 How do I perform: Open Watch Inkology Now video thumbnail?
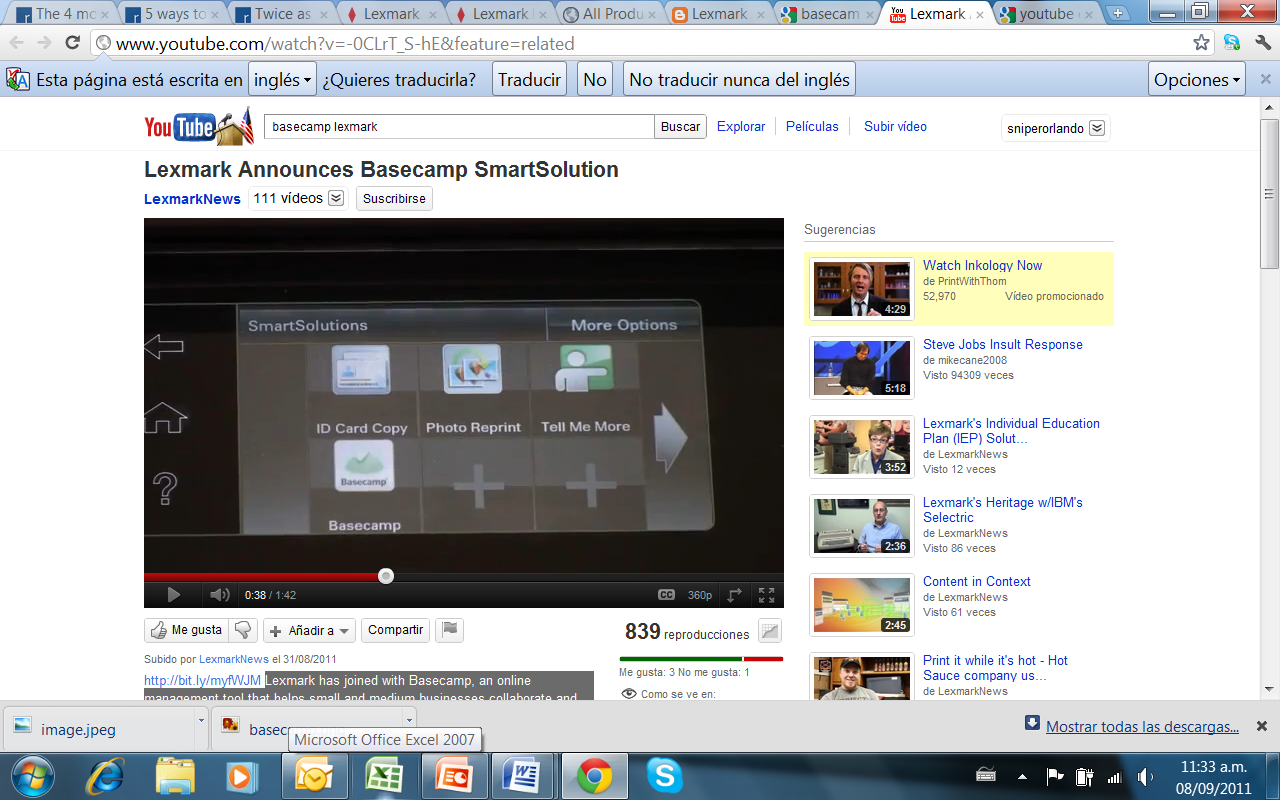tap(861, 289)
